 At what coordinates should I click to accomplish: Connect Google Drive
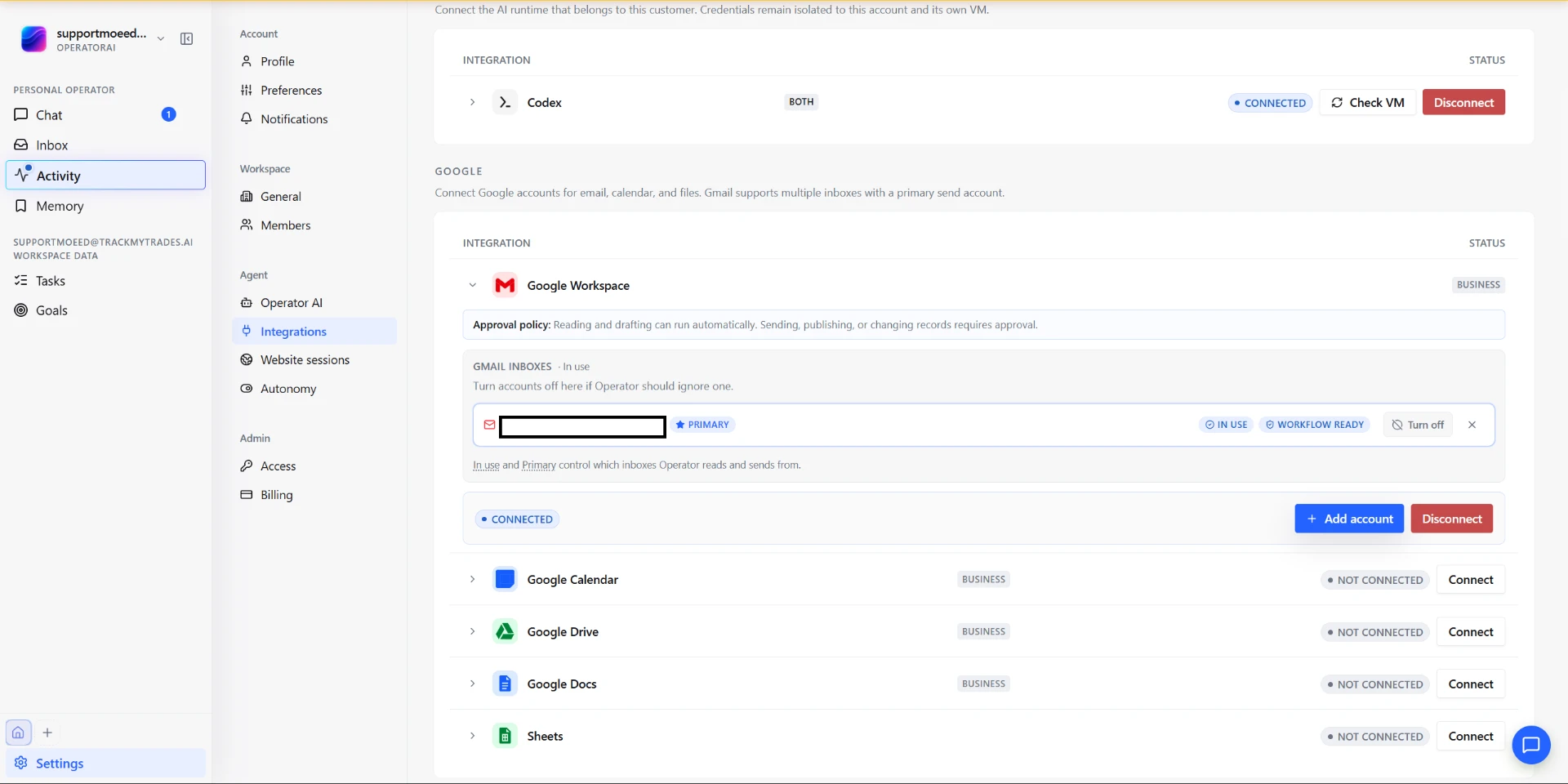click(x=1470, y=632)
